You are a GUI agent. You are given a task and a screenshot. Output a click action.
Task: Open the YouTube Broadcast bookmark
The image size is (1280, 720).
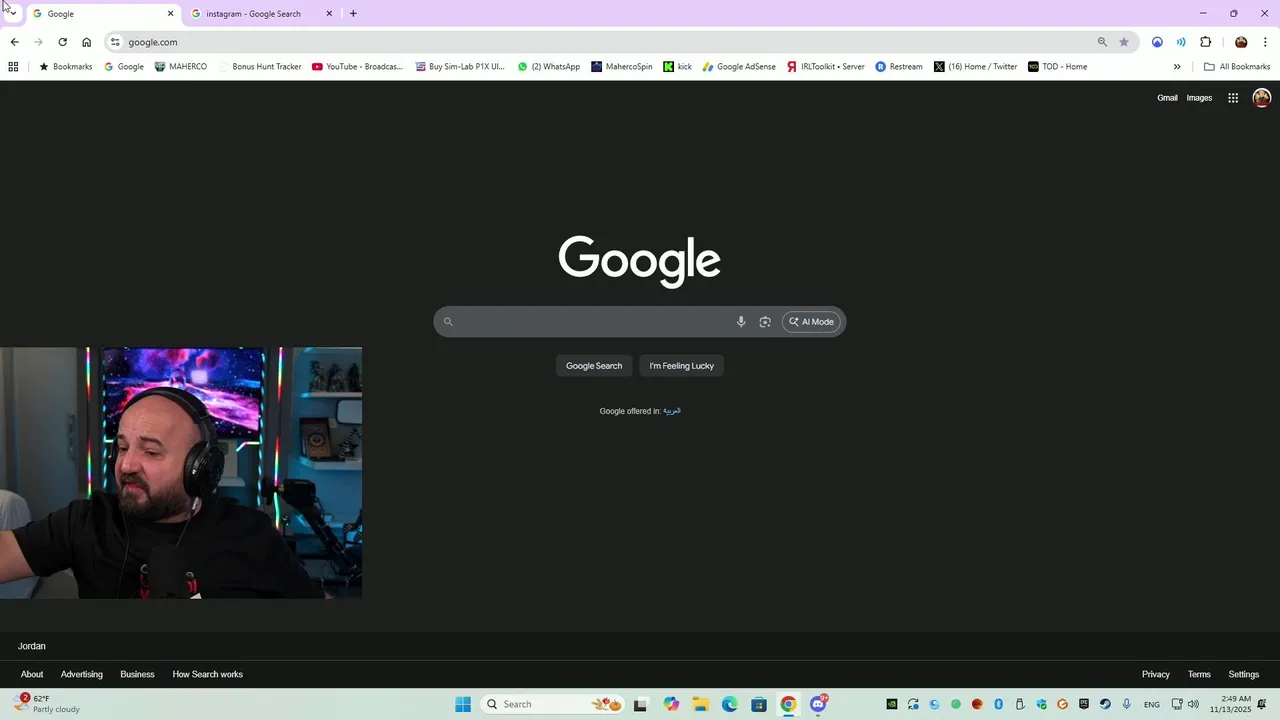coord(357,67)
